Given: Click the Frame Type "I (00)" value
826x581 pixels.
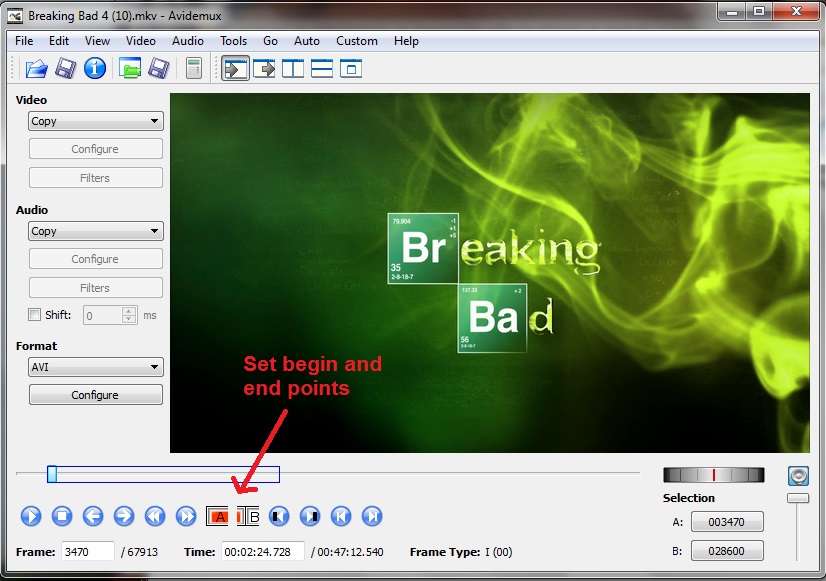Looking at the screenshot, I should (x=499, y=552).
